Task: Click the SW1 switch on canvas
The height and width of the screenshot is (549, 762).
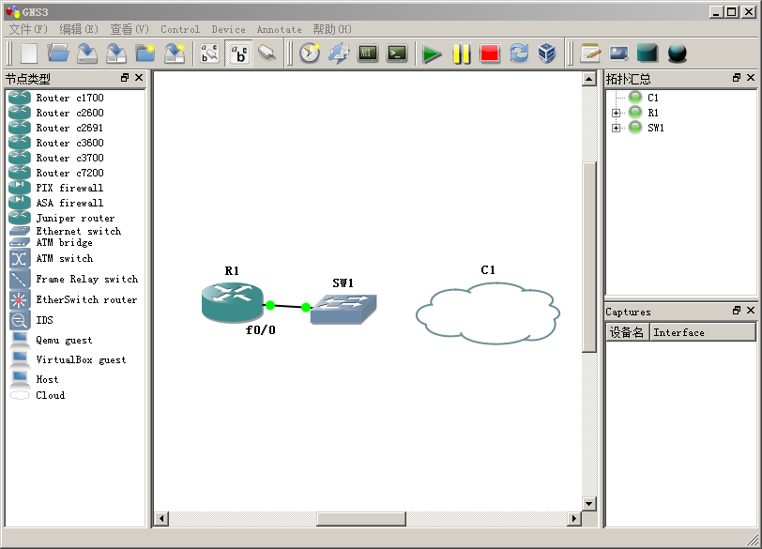Action: tap(344, 309)
